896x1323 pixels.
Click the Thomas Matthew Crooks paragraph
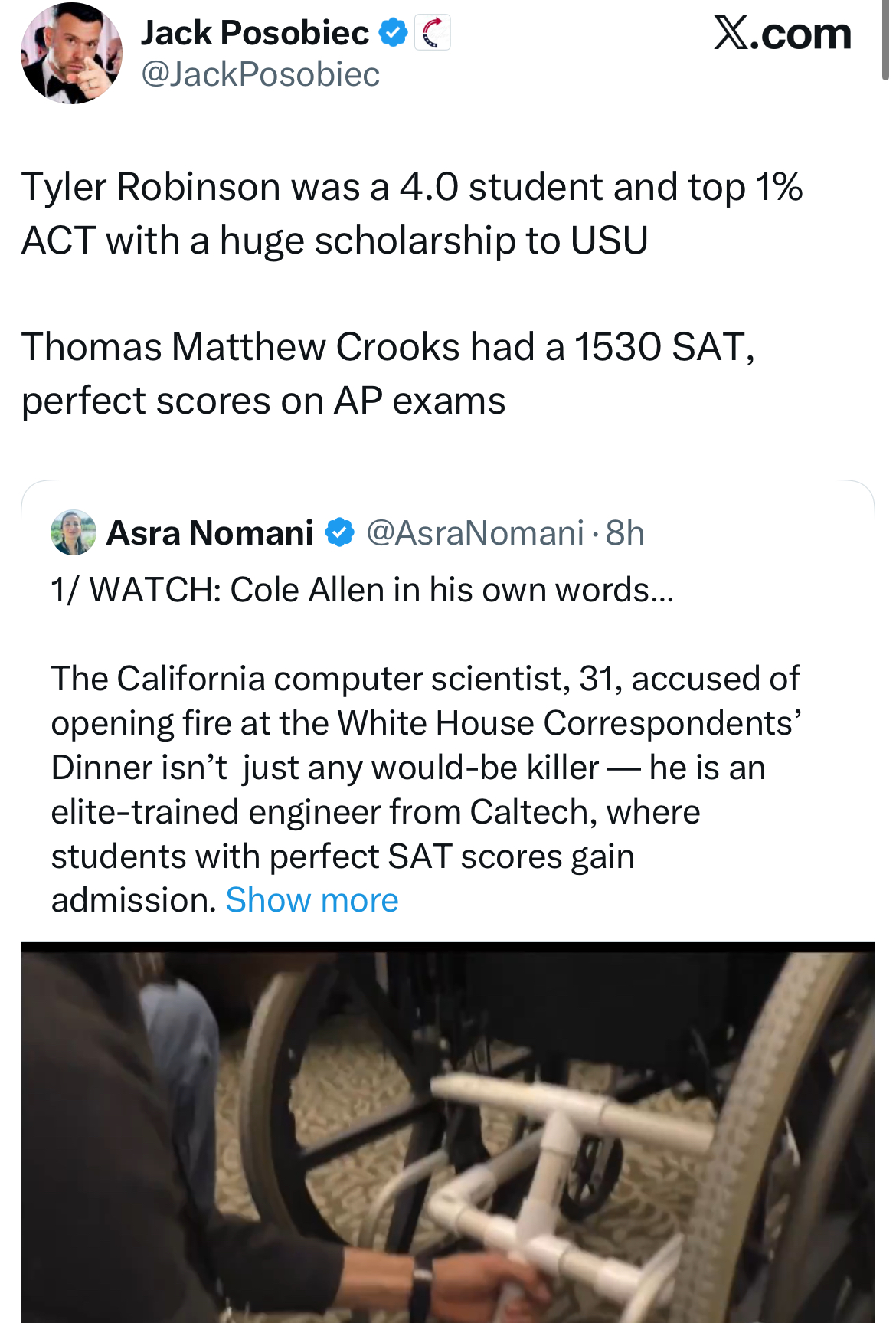coord(388,374)
